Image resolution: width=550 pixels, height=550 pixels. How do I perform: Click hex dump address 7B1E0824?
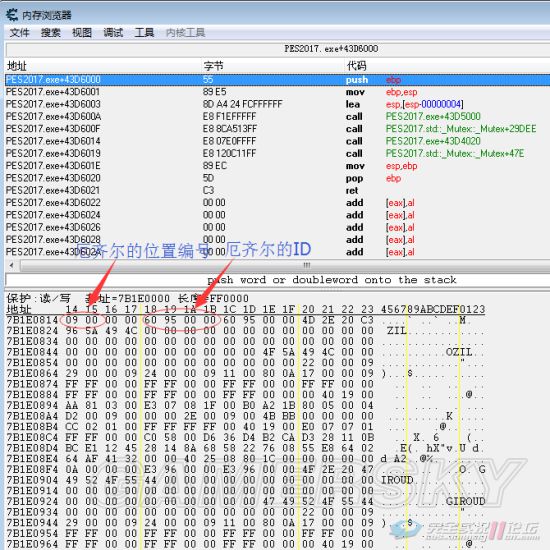tap(32, 331)
